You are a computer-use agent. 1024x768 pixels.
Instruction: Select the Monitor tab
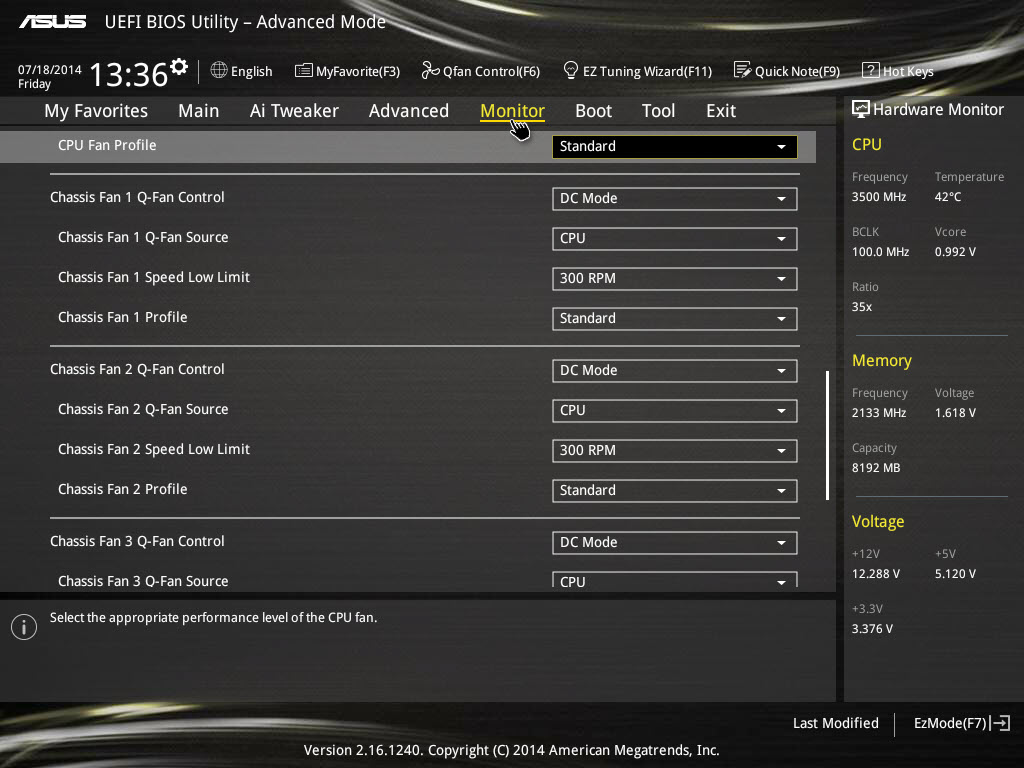tap(513, 111)
